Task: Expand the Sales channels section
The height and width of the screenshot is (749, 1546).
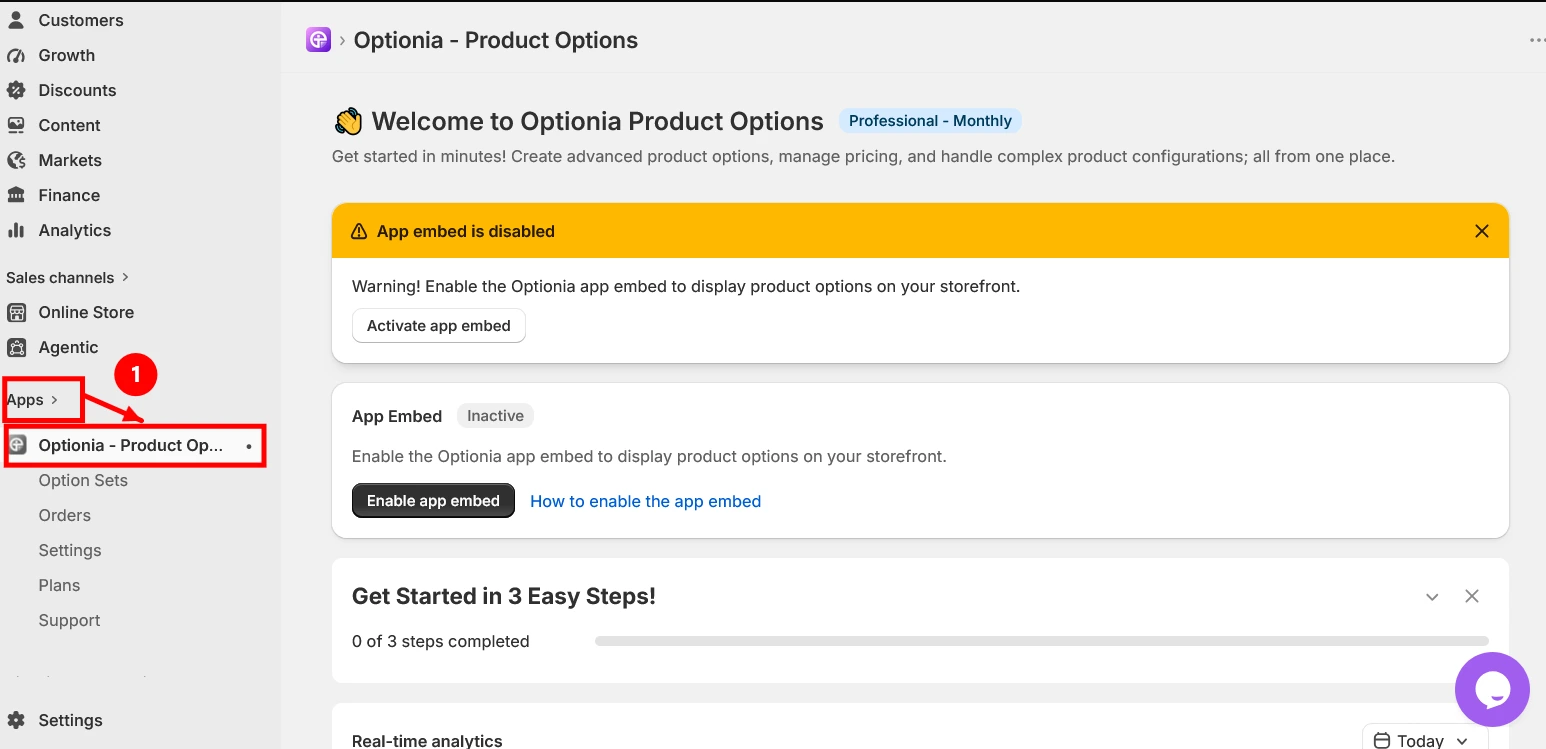Action: click(68, 277)
